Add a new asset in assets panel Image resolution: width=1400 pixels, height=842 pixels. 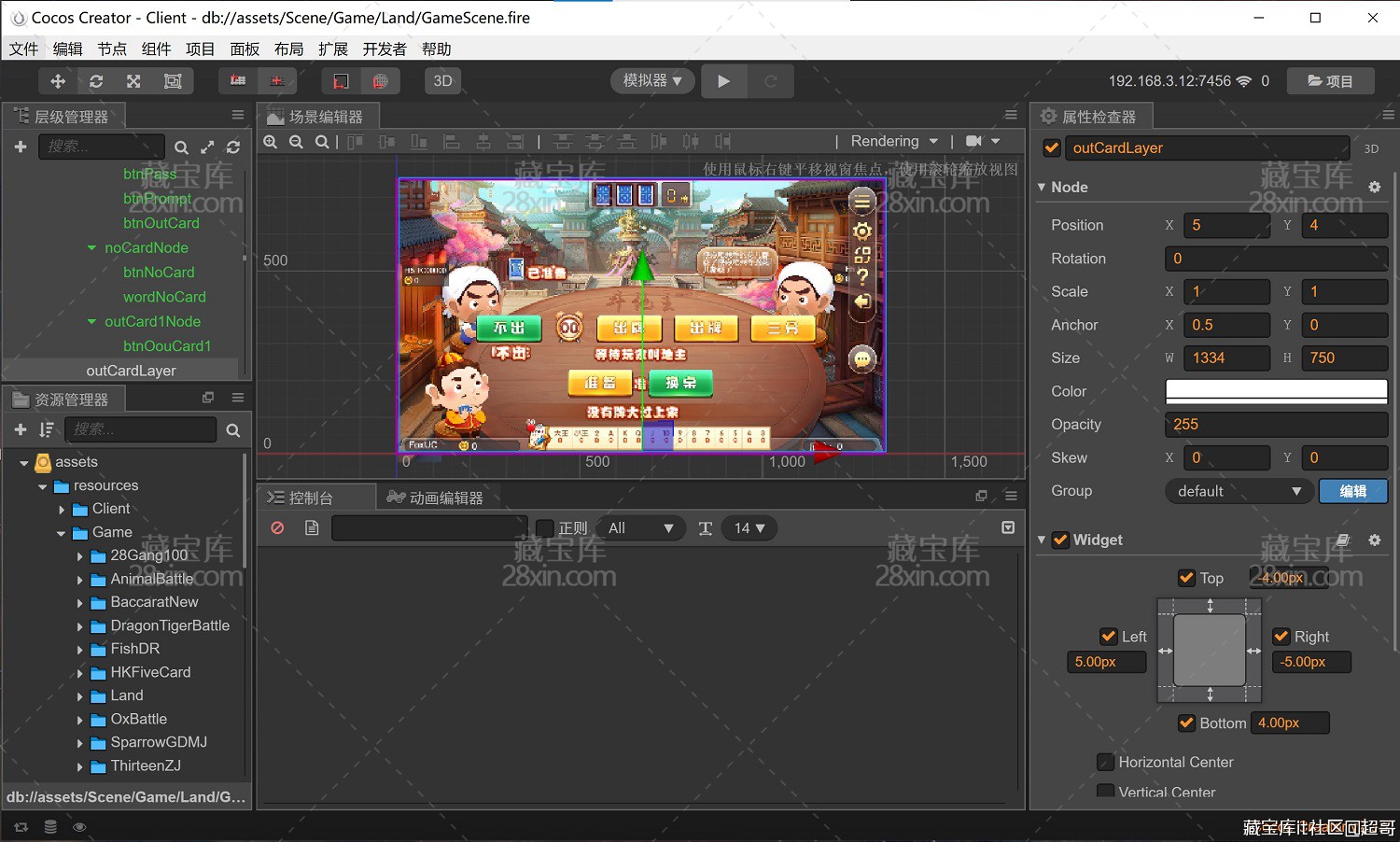pos(21,429)
